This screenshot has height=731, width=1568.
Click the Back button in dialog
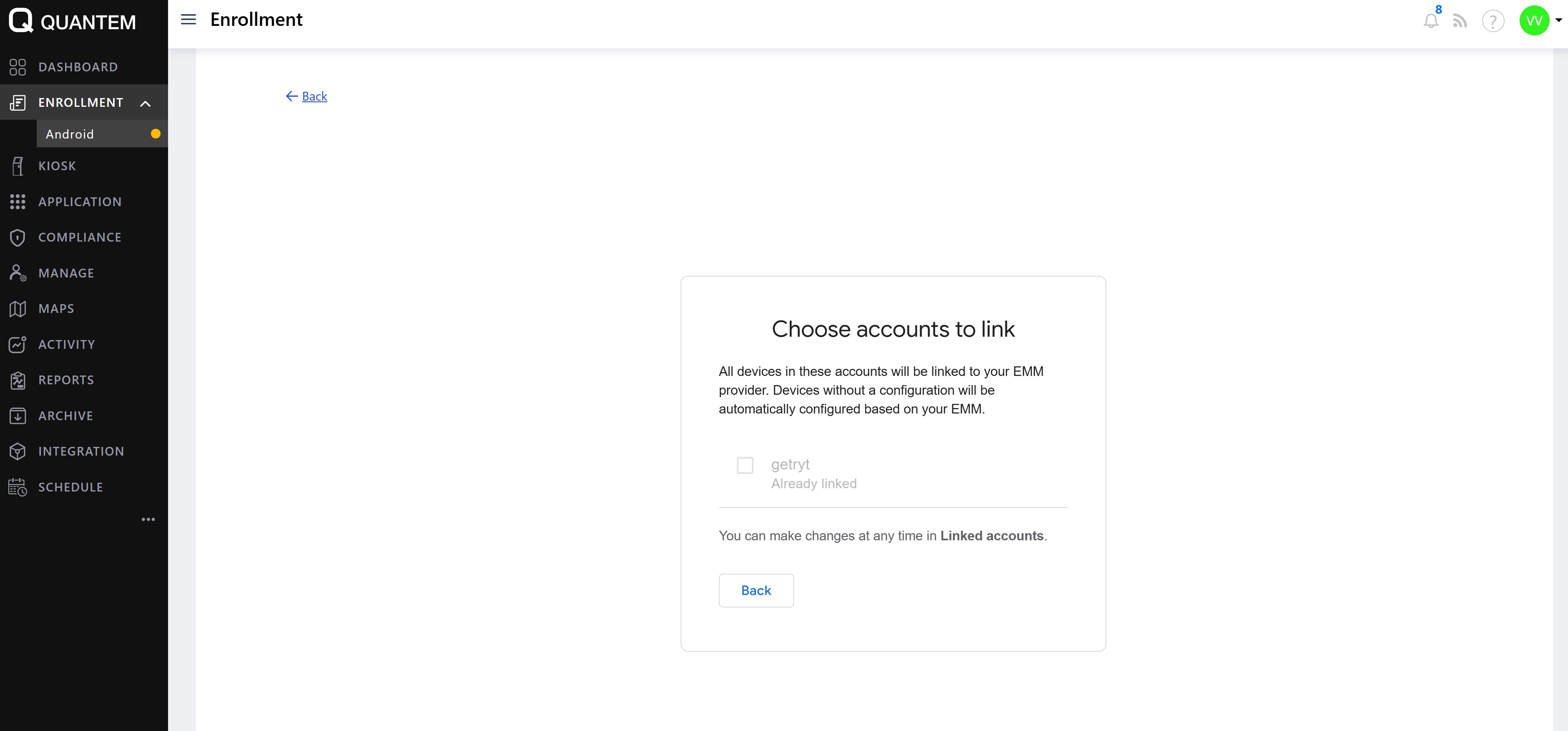[756, 590]
